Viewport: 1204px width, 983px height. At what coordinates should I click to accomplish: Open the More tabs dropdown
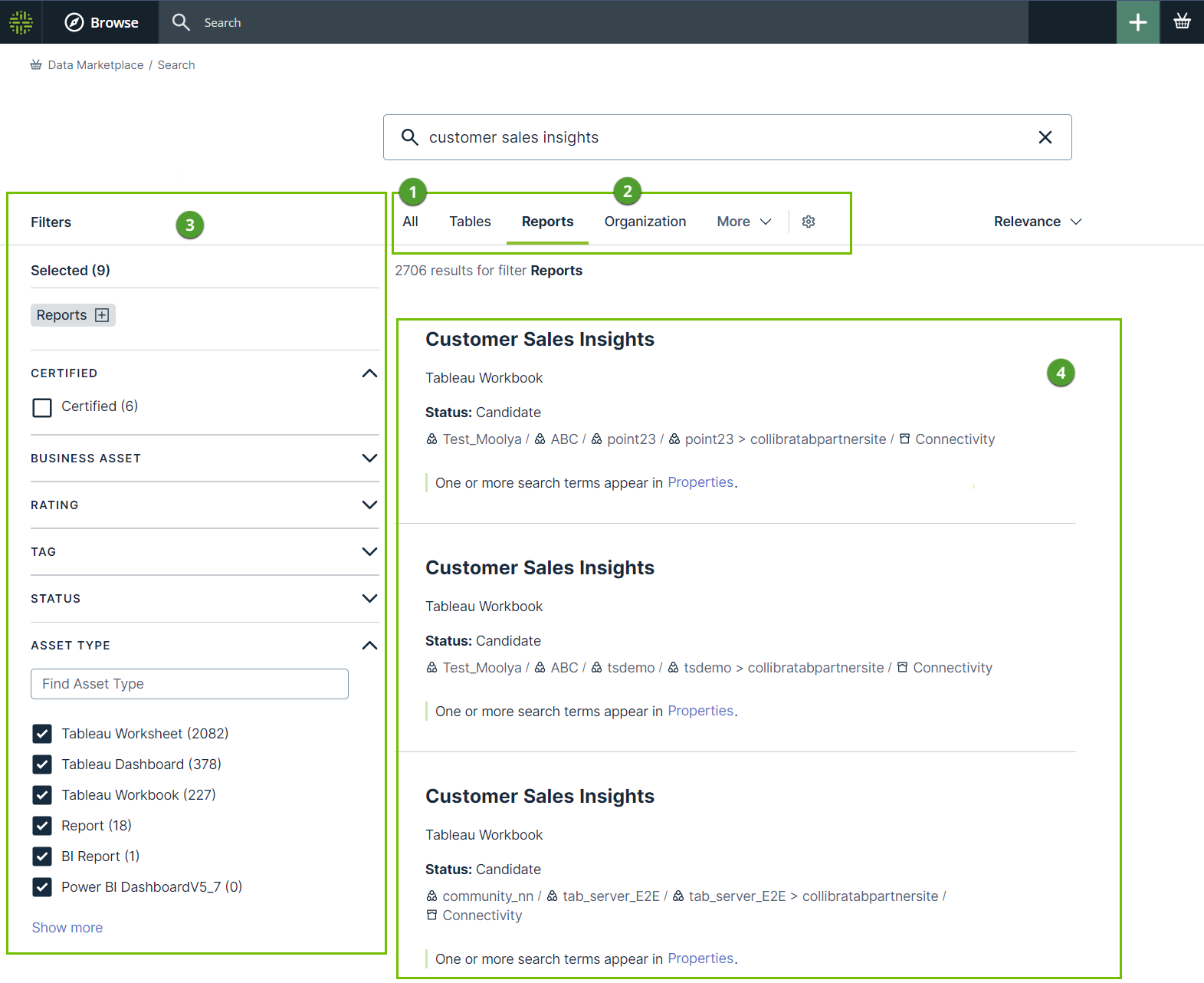click(743, 222)
